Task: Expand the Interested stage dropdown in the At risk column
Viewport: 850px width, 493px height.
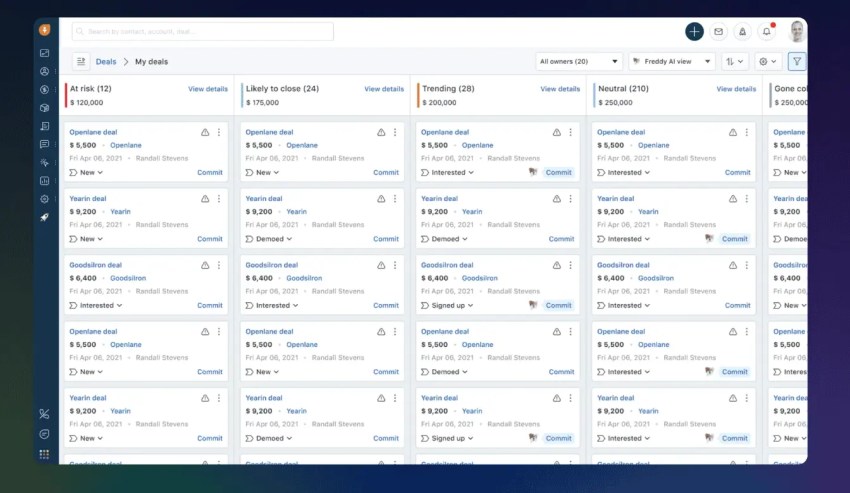Action: pos(96,305)
